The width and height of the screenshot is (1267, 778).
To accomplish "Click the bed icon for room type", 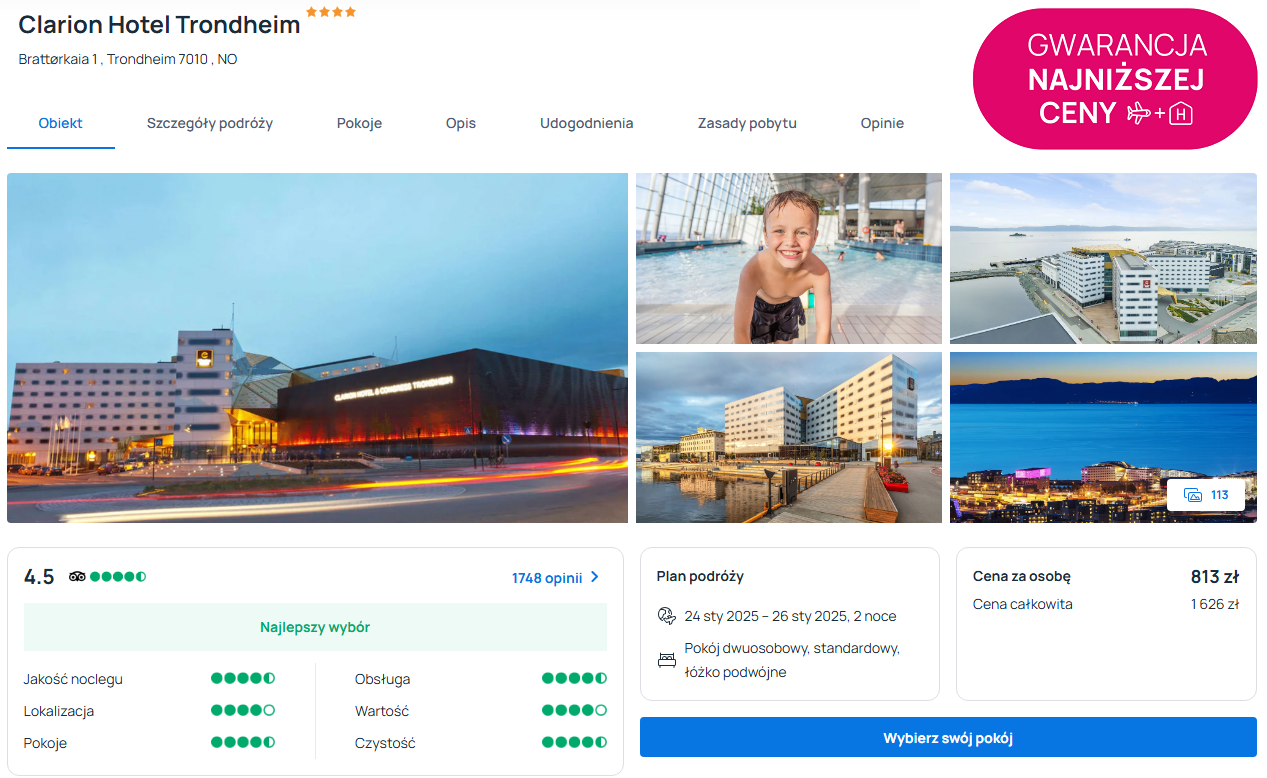I will coord(666,660).
